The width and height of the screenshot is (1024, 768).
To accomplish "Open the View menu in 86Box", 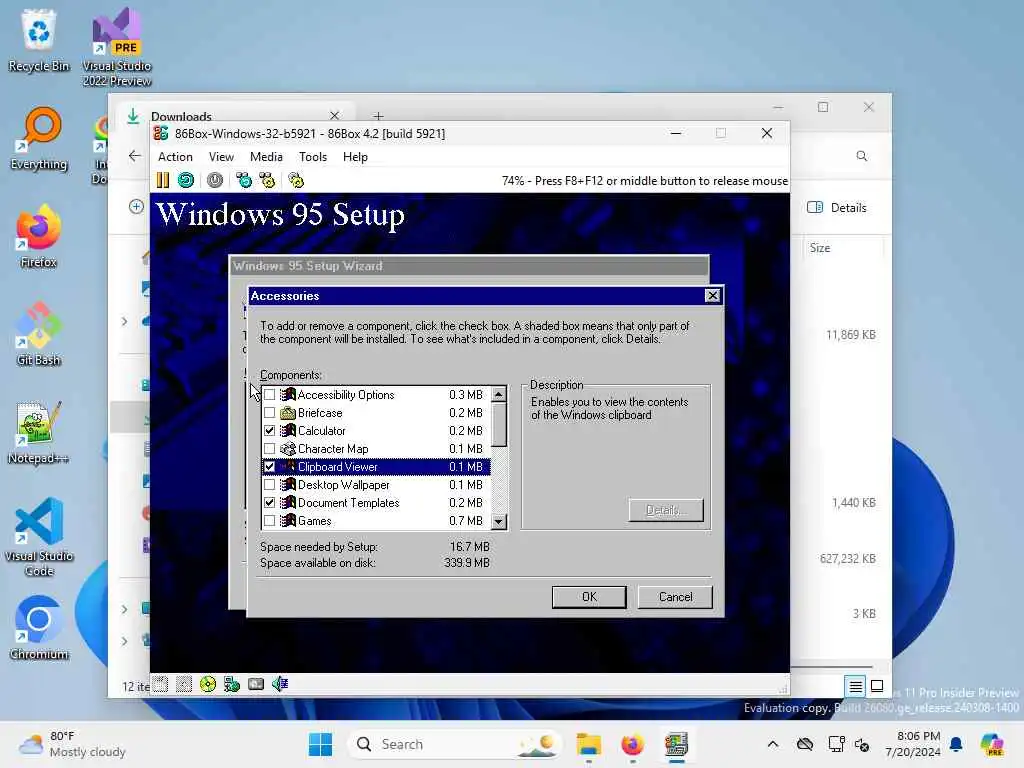I will [x=221, y=157].
